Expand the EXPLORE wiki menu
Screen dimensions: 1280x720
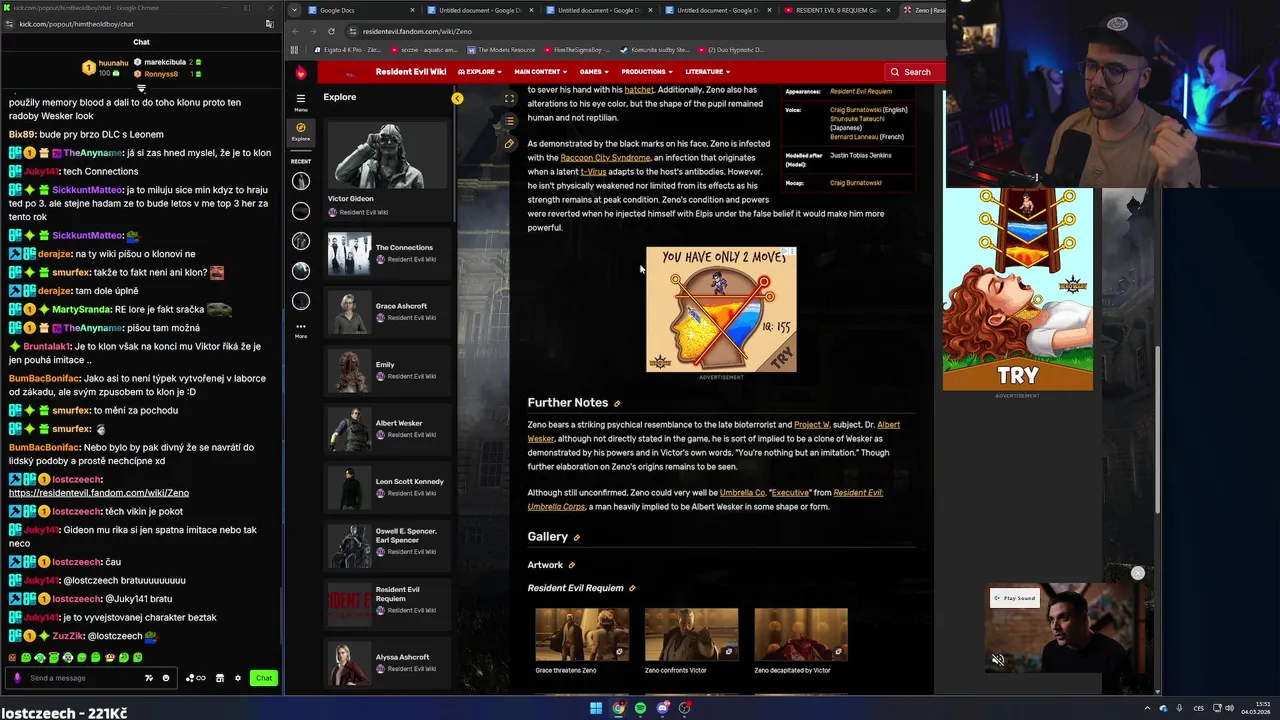pyautogui.click(x=480, y=72)
